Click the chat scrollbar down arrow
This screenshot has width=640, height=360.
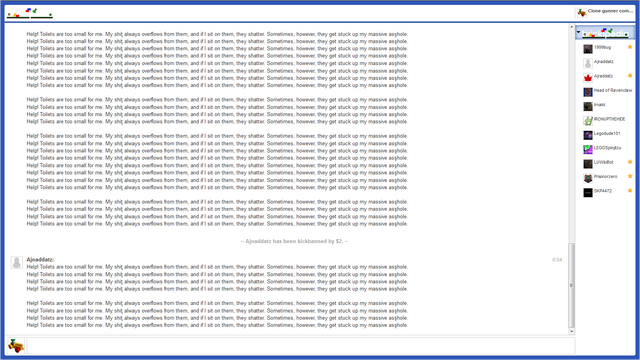[571, 331]
